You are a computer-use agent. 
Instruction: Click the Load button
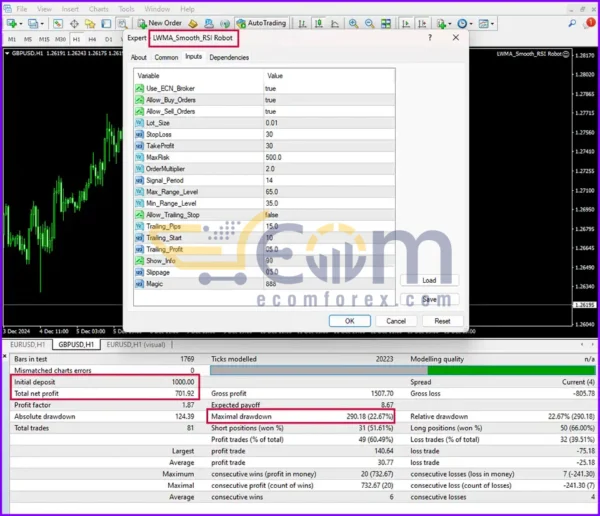pos(429,280)
